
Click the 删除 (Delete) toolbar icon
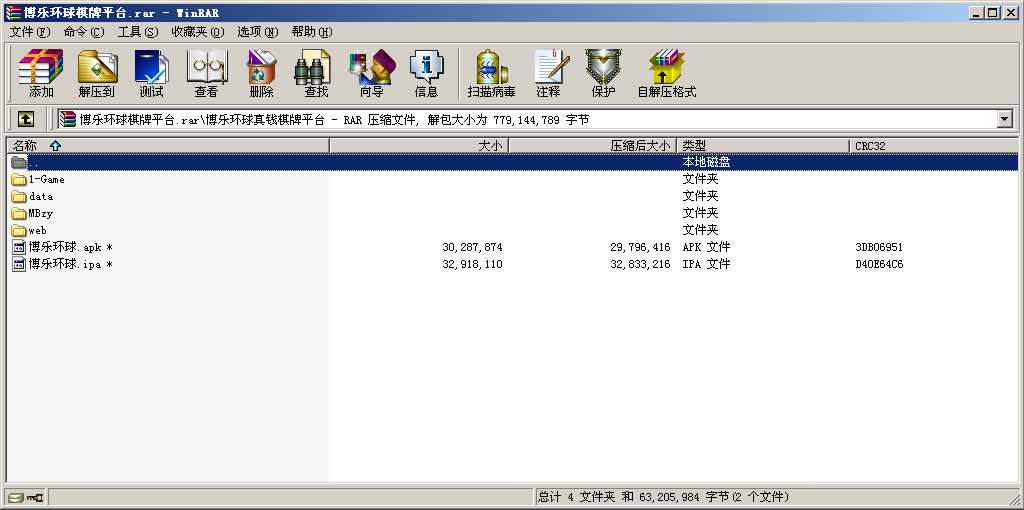pyautogui.click(x=261, y=66)
